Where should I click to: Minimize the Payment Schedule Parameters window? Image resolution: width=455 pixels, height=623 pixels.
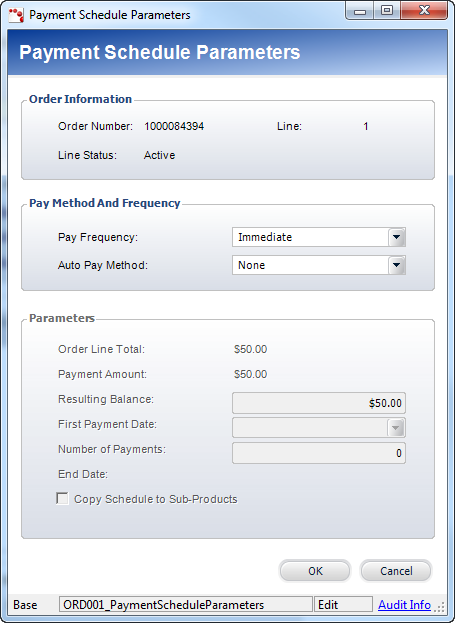tap(360, 11)
